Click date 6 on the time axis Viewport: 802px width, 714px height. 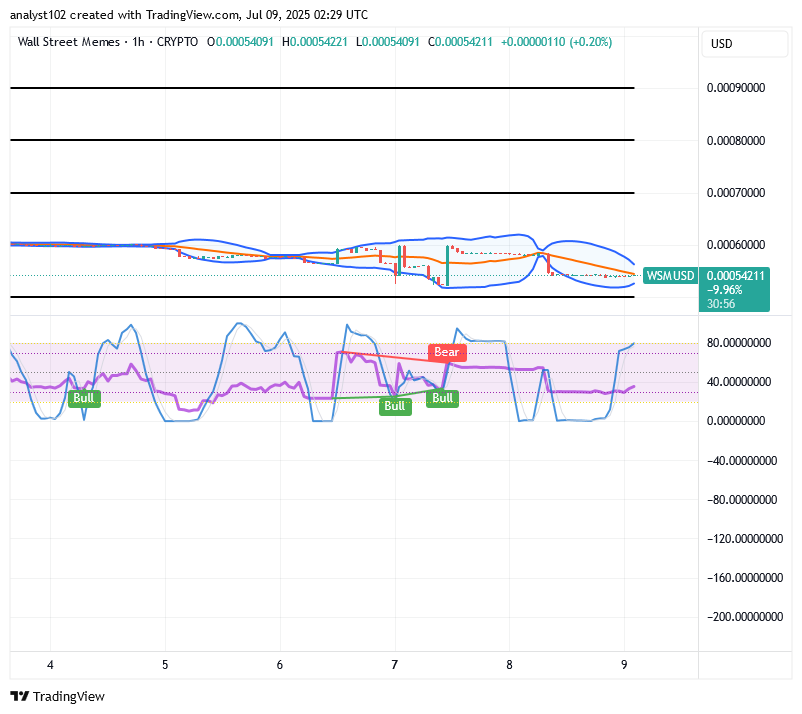[x=280, y=665]
